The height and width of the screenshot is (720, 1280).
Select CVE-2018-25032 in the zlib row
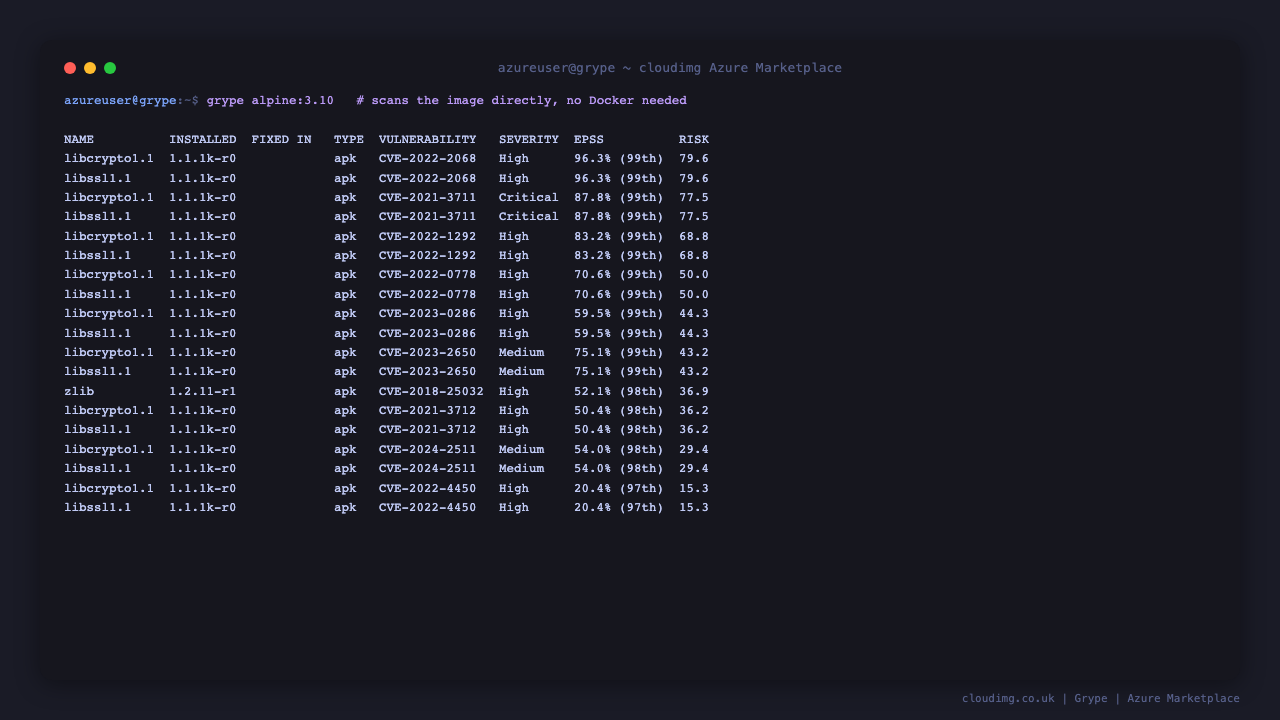tap(431, 392)
